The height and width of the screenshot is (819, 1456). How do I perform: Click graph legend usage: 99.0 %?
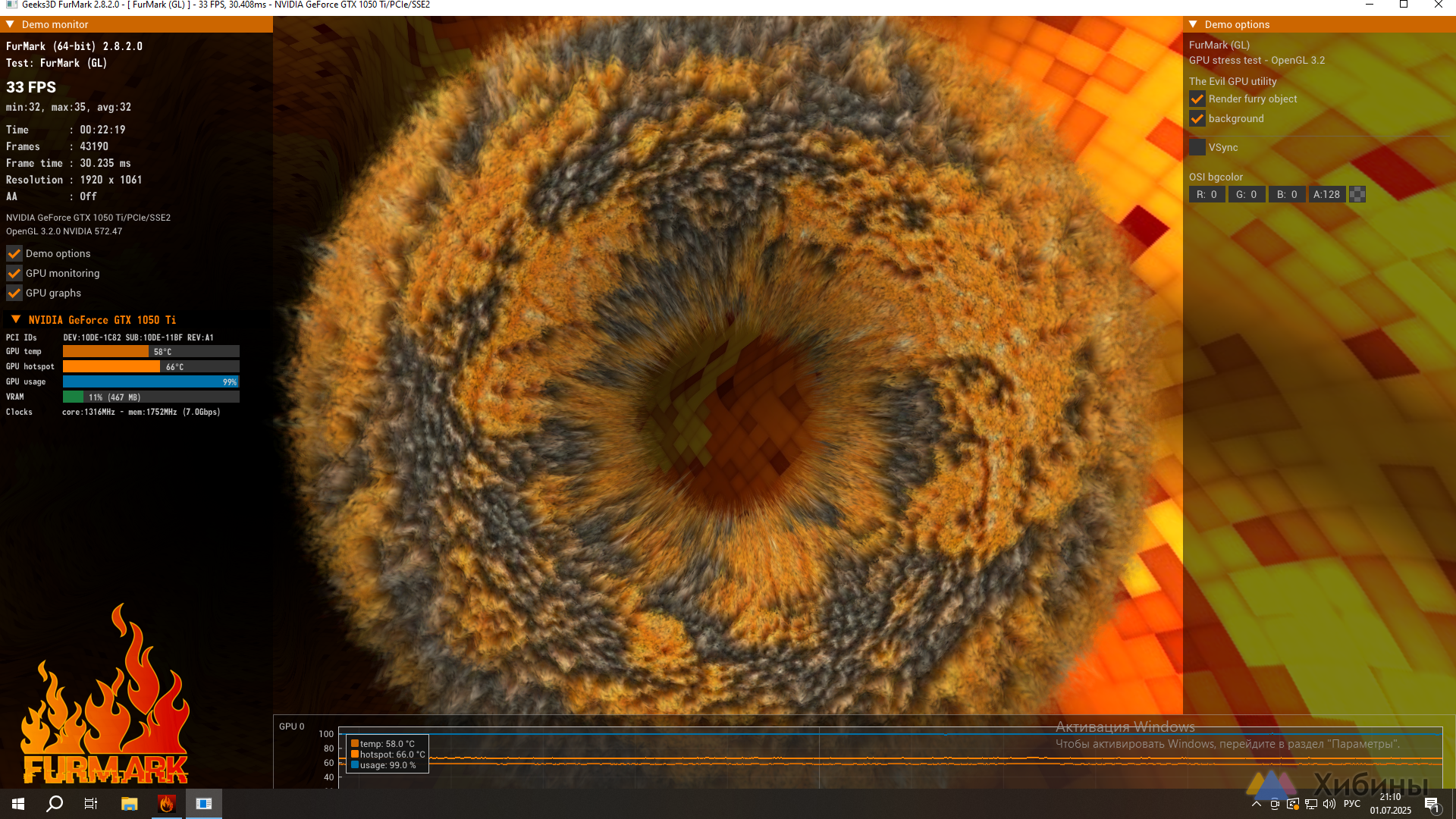point(383,765)
